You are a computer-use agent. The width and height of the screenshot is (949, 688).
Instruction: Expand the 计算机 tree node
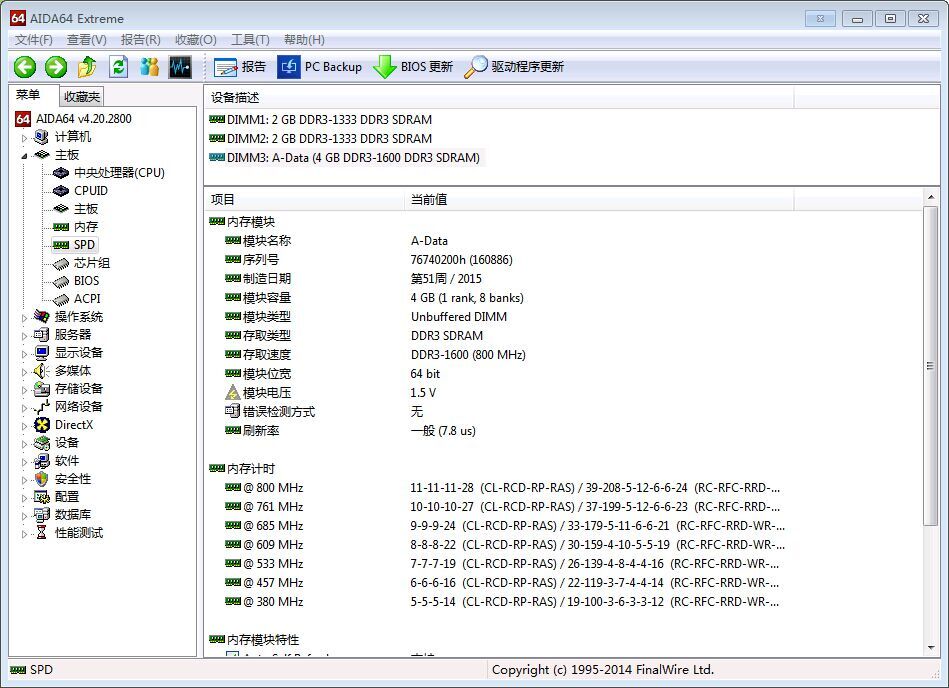point(24,138)
